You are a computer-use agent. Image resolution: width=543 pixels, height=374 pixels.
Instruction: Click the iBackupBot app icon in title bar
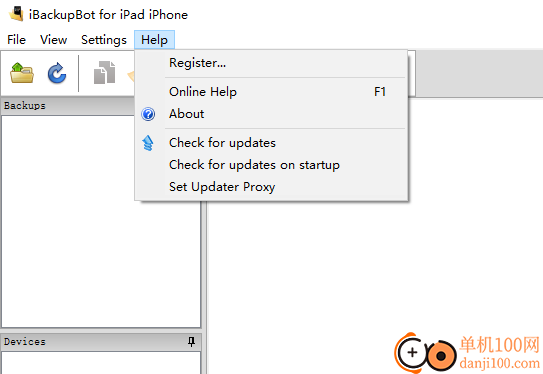coord(16,14)
